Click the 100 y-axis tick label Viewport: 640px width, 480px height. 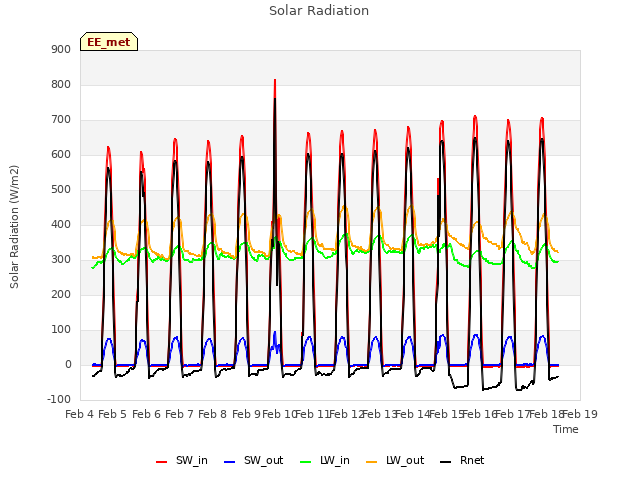(x=61, y=329)
